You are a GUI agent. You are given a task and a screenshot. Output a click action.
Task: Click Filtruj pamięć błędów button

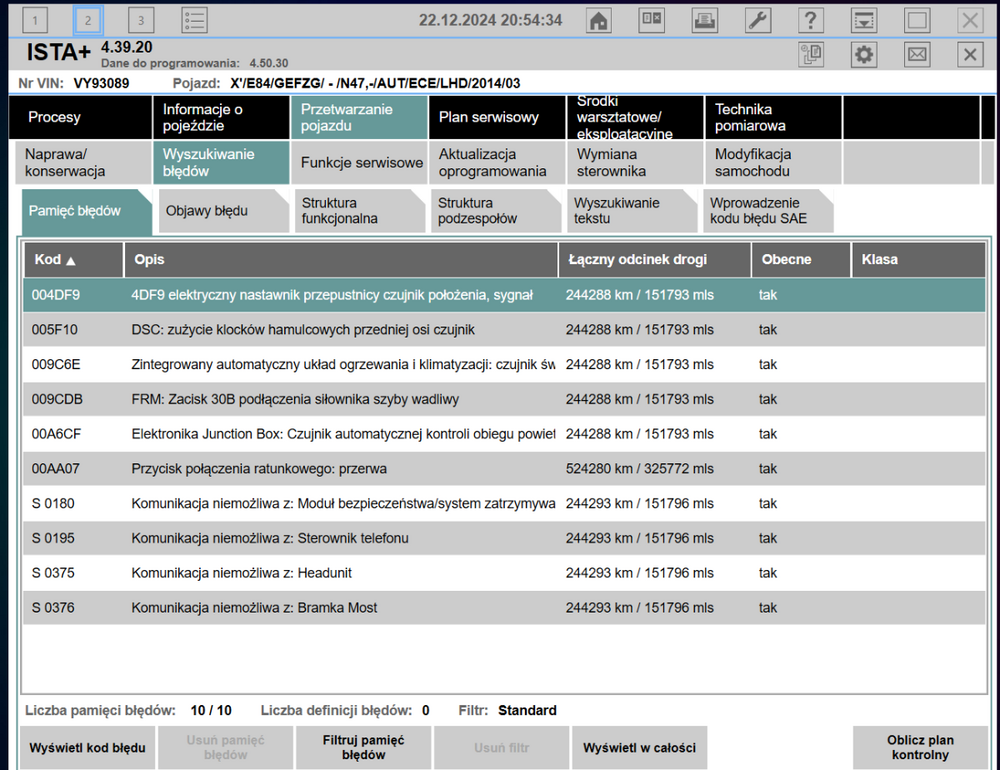point(363,748)
